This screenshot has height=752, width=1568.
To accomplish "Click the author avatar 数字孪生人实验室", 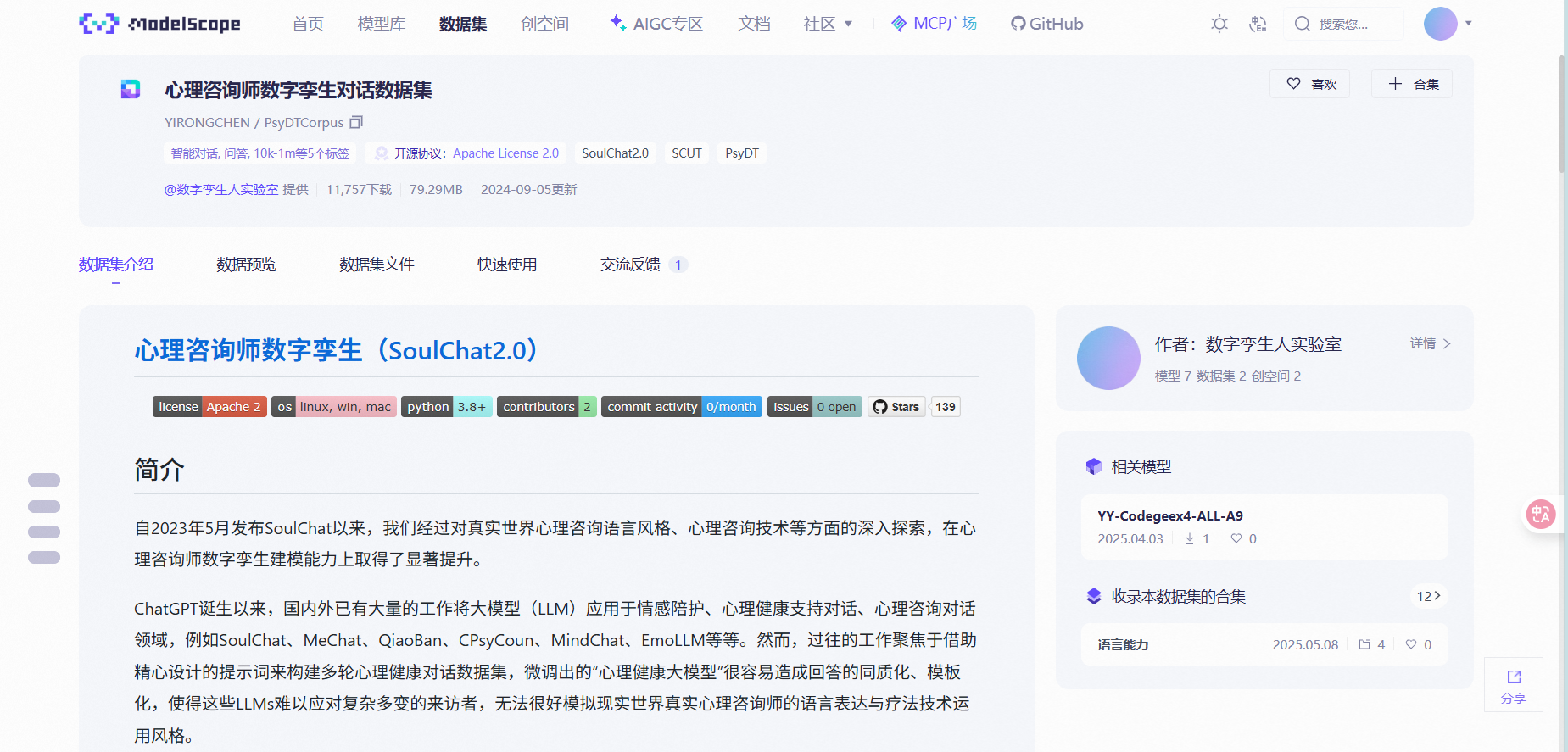I will [1108, 358].
